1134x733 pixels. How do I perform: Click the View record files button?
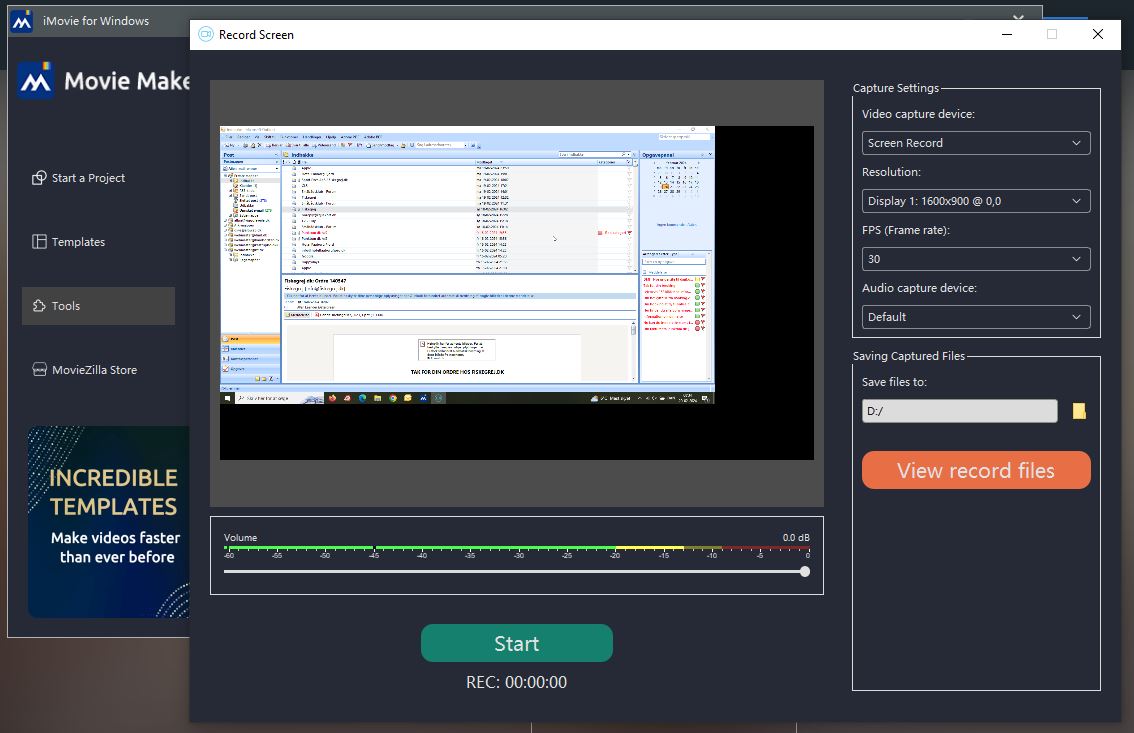(975, 471)
